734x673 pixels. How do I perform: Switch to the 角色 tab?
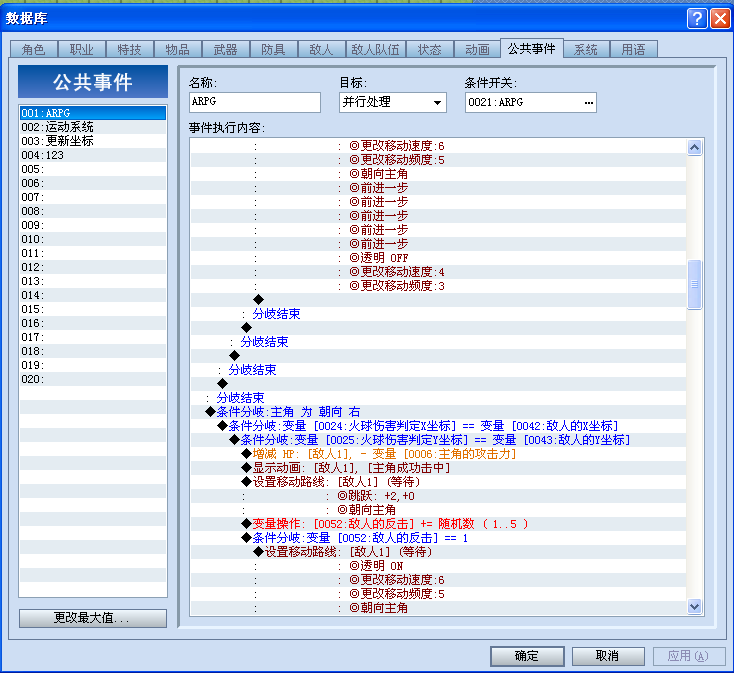click(x=34, y=49)
